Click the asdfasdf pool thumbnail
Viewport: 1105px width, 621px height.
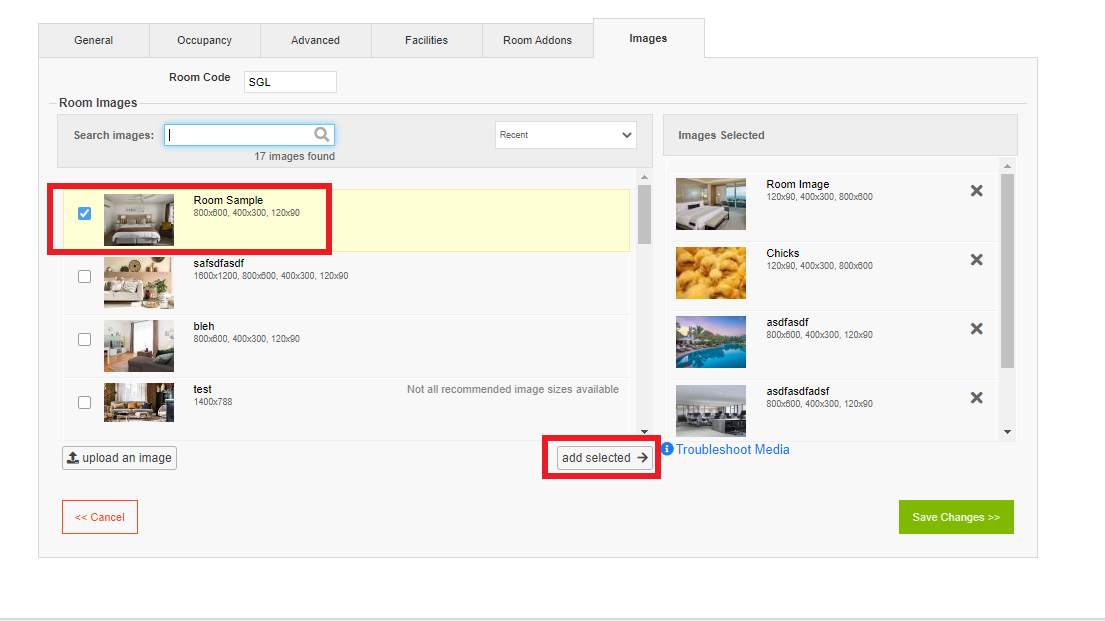click(x=710, y=342)
